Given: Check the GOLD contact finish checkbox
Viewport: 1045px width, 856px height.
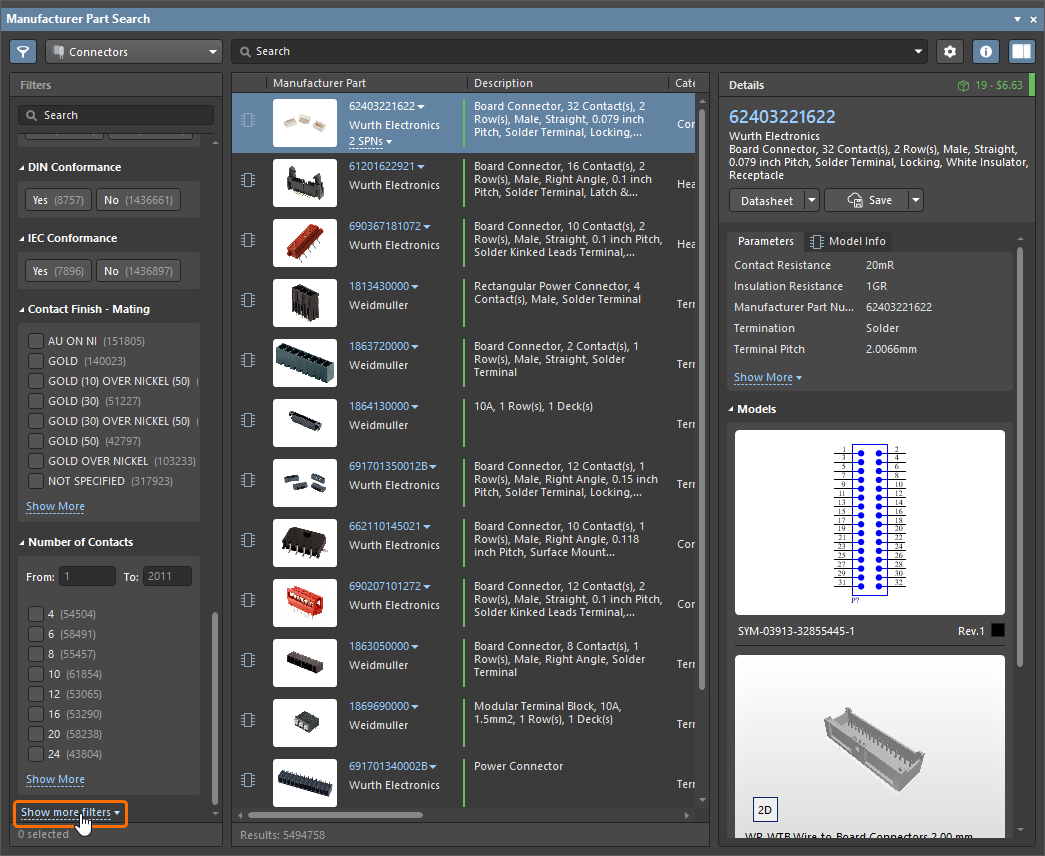Looking at the screenshot, I should coord(36,361).
